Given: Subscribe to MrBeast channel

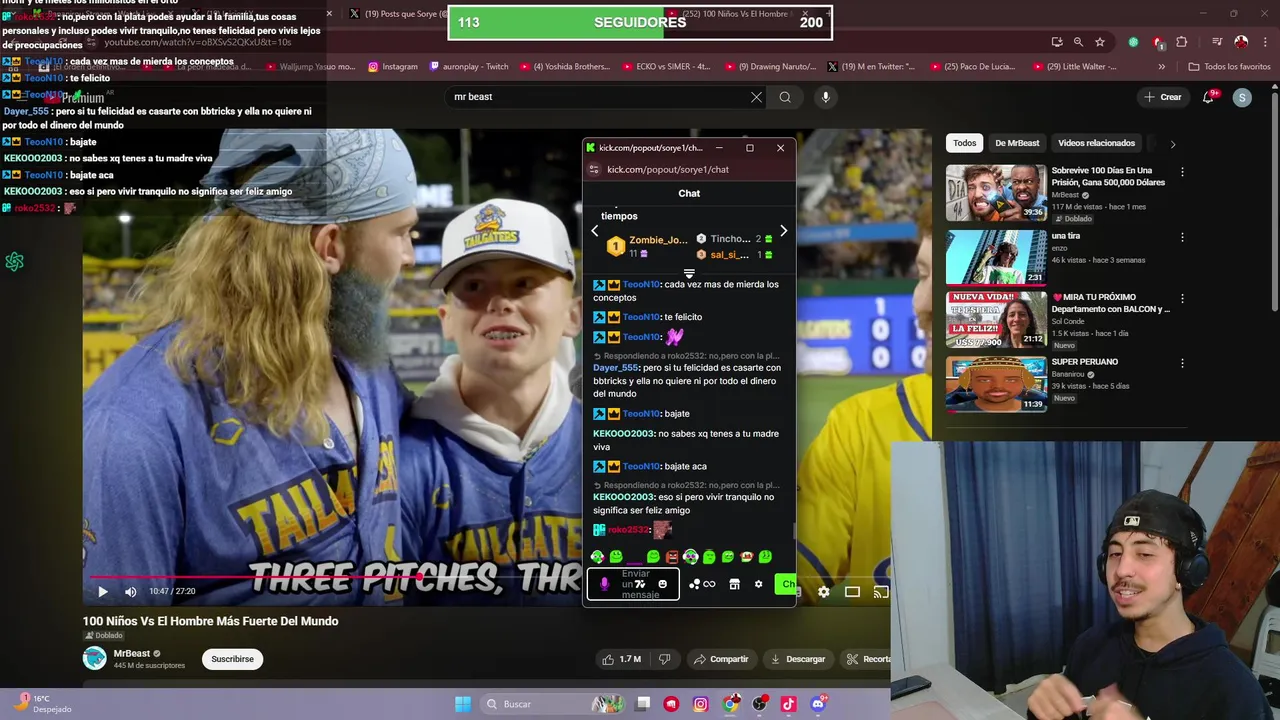Looking at the screenshot, I should pyautogui.click(x=232, y=659).
